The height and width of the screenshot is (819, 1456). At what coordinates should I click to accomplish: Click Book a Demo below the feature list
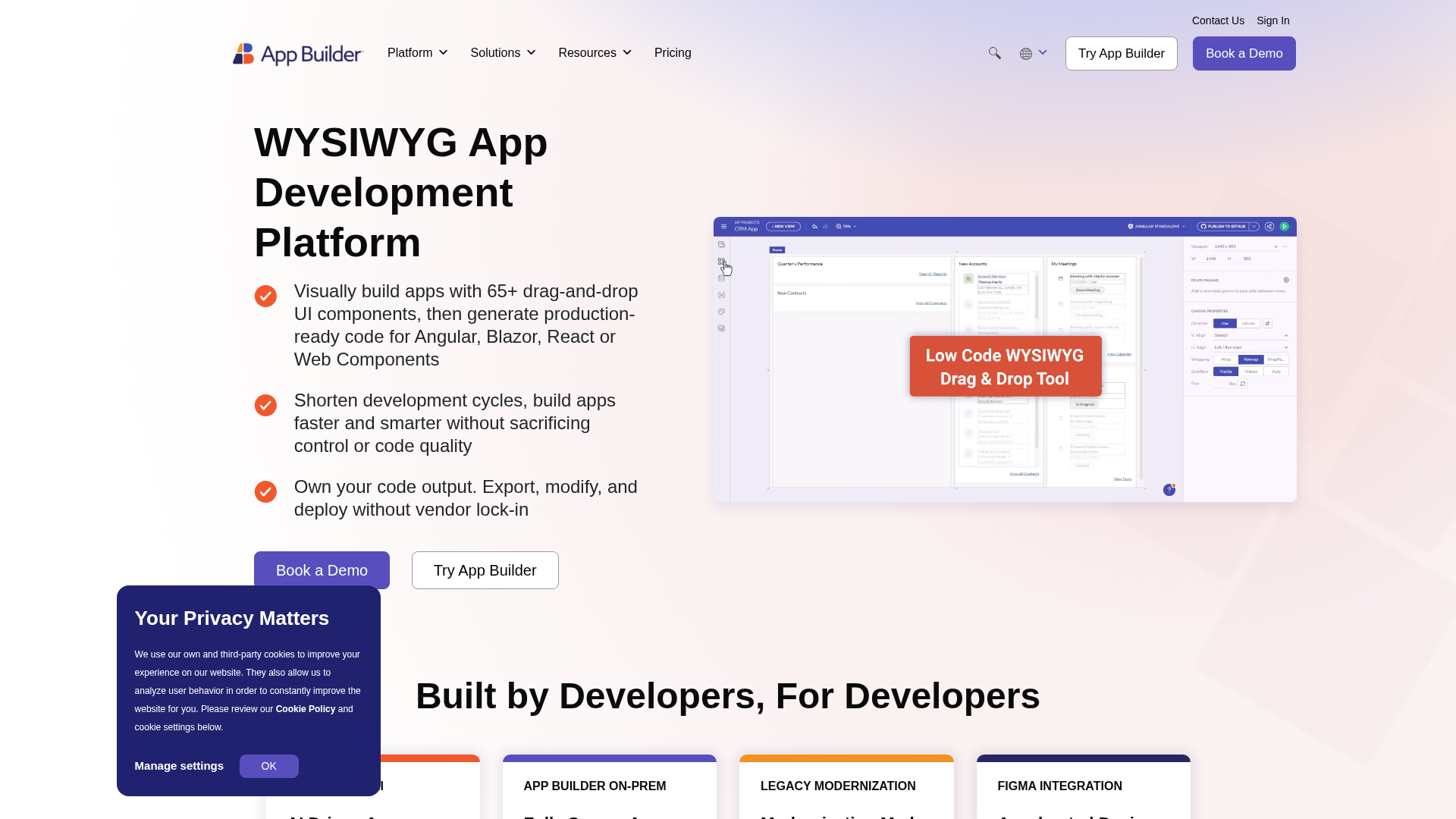(322, 570)
